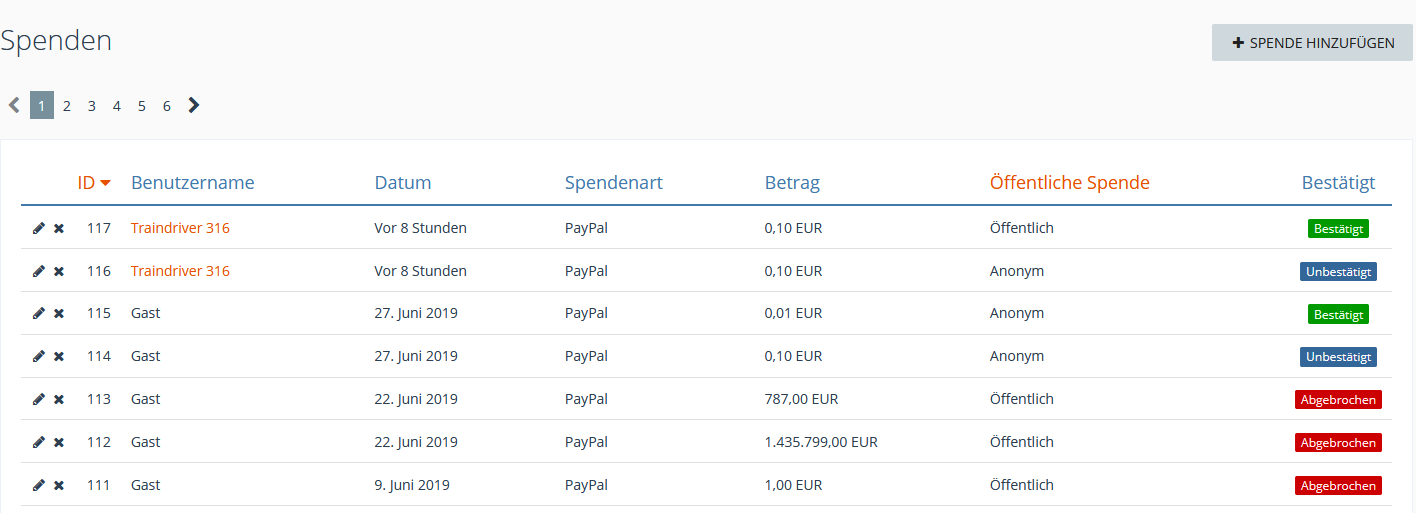Go to page 2
The width and height of the screenshot is (1416, 513).
(67, 105)
